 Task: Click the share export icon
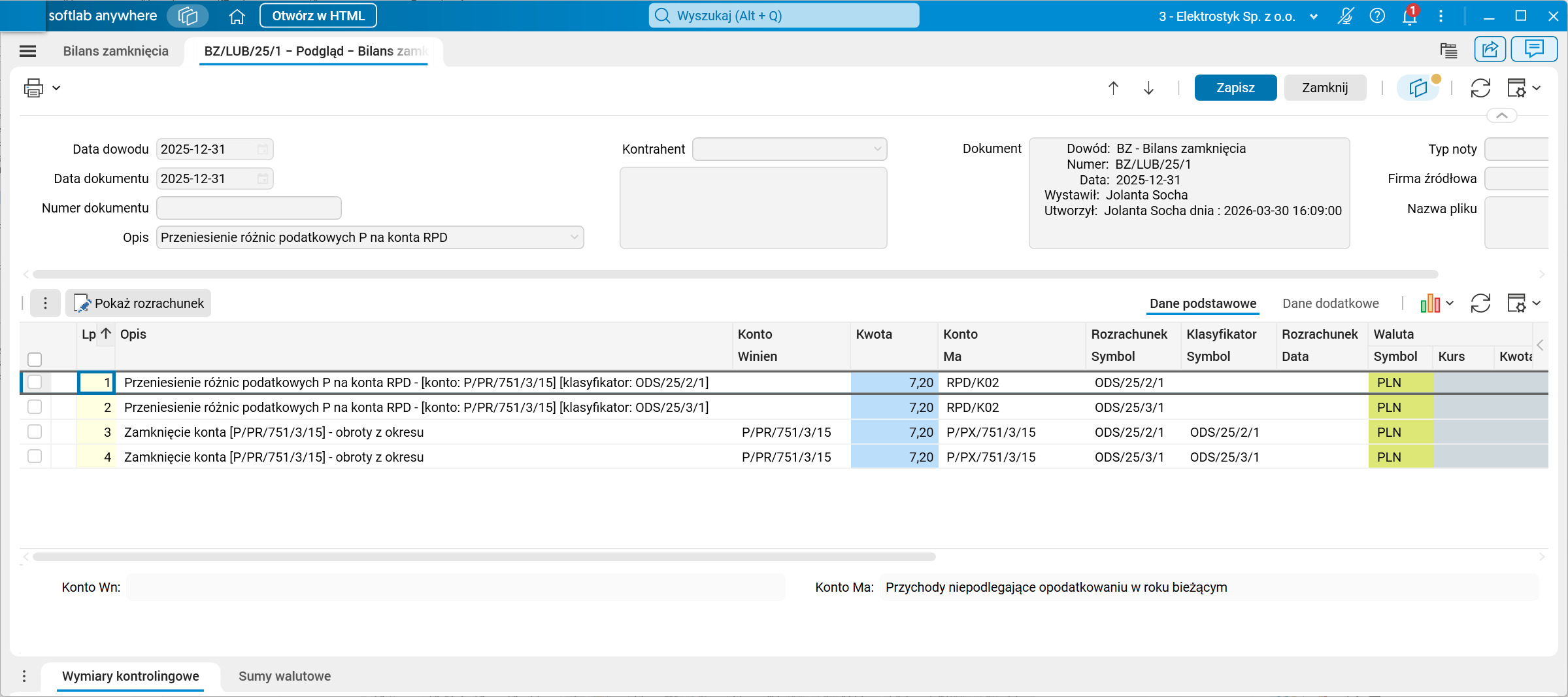(1490, 50)
